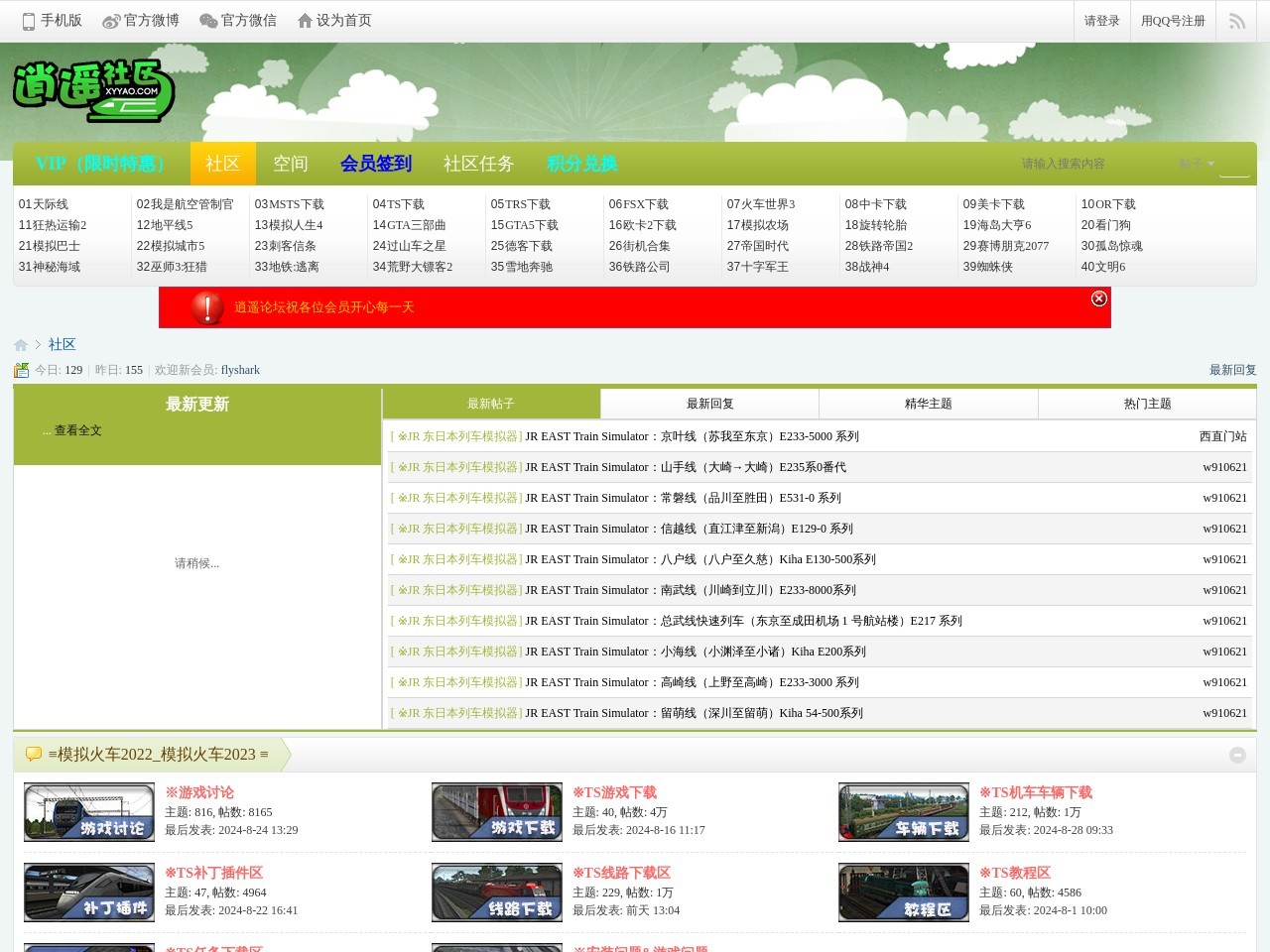Click the search content input field
Screen dimensions: 1270x952
tap(1091, 164)
